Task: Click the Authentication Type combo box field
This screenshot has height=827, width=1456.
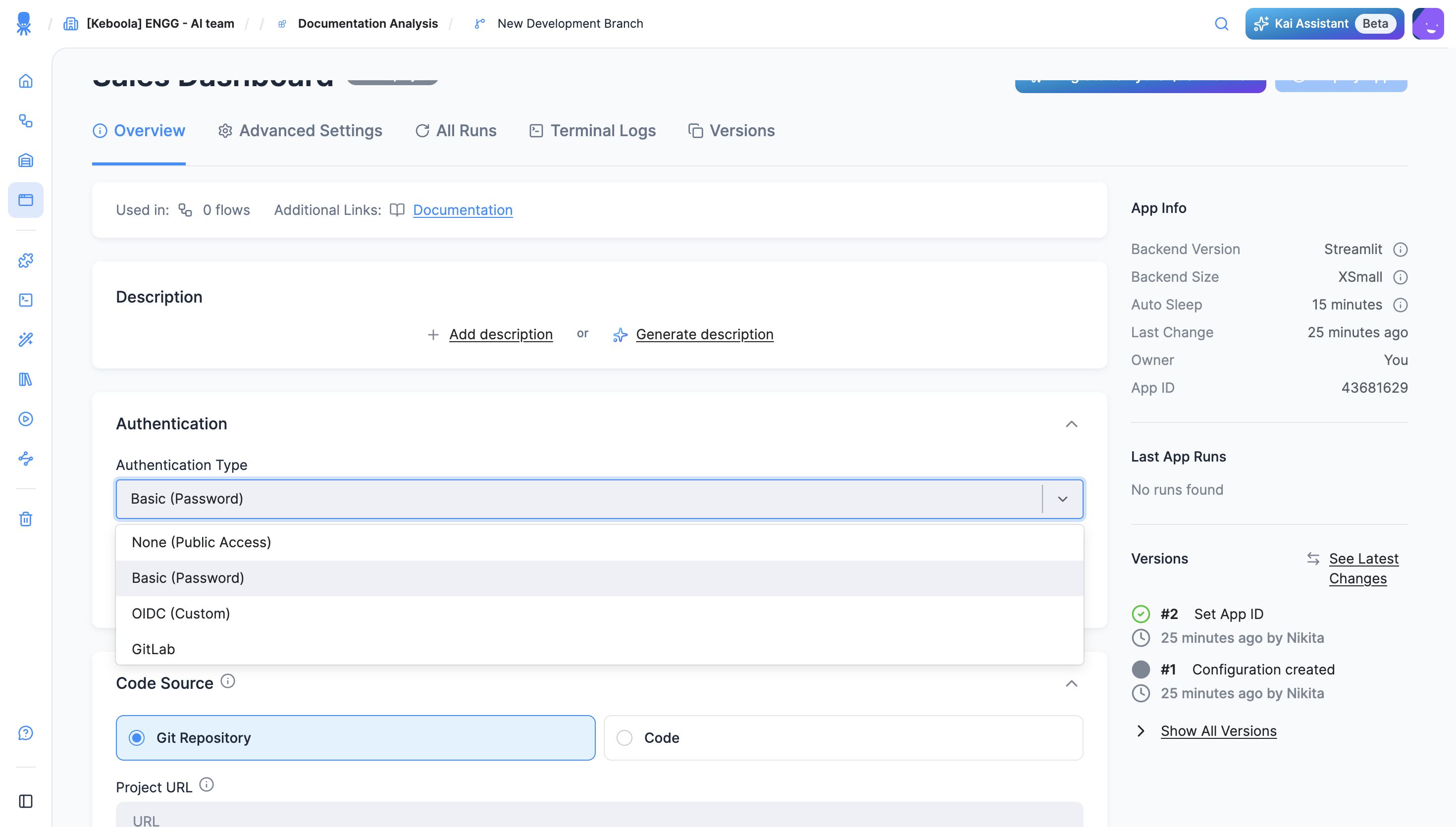Action: [x=600, y=499]
